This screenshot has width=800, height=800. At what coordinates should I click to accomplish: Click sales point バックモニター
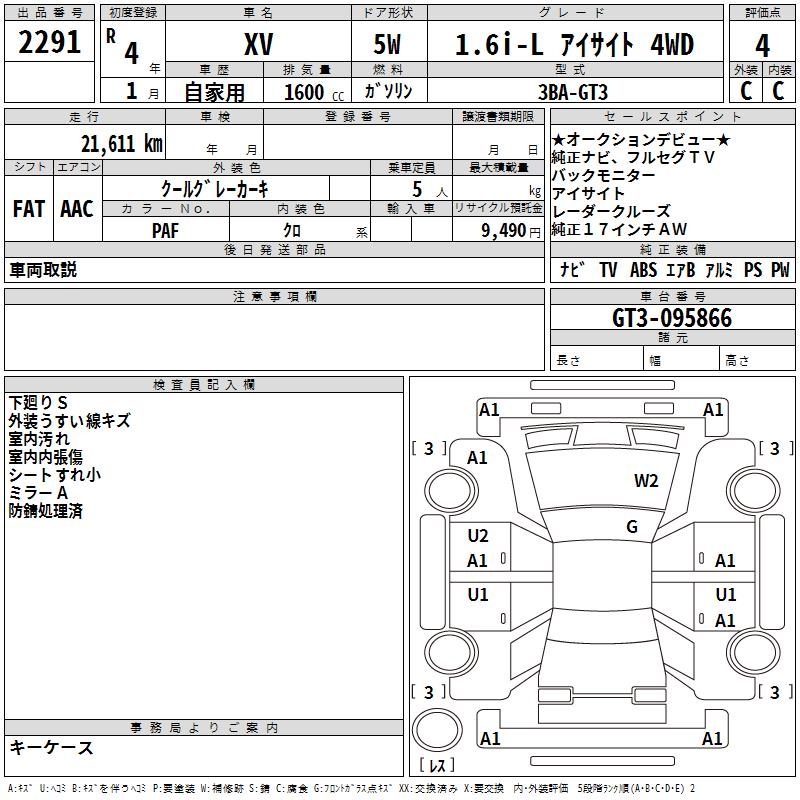(x=603, y=175)
